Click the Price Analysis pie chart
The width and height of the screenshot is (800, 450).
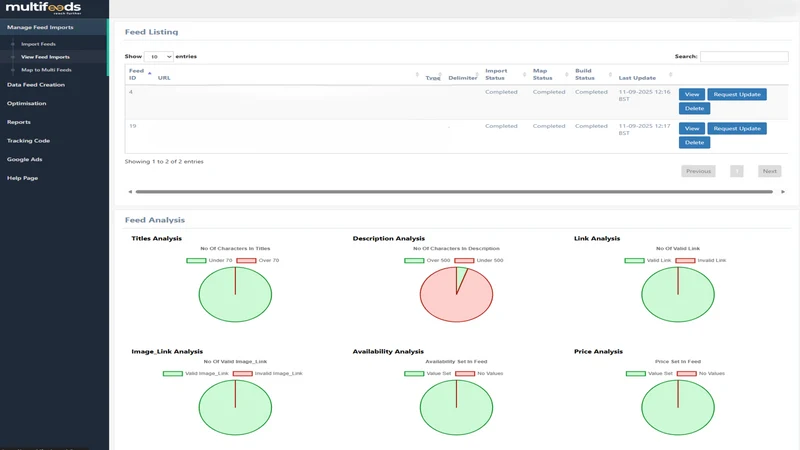coord(678,407)
